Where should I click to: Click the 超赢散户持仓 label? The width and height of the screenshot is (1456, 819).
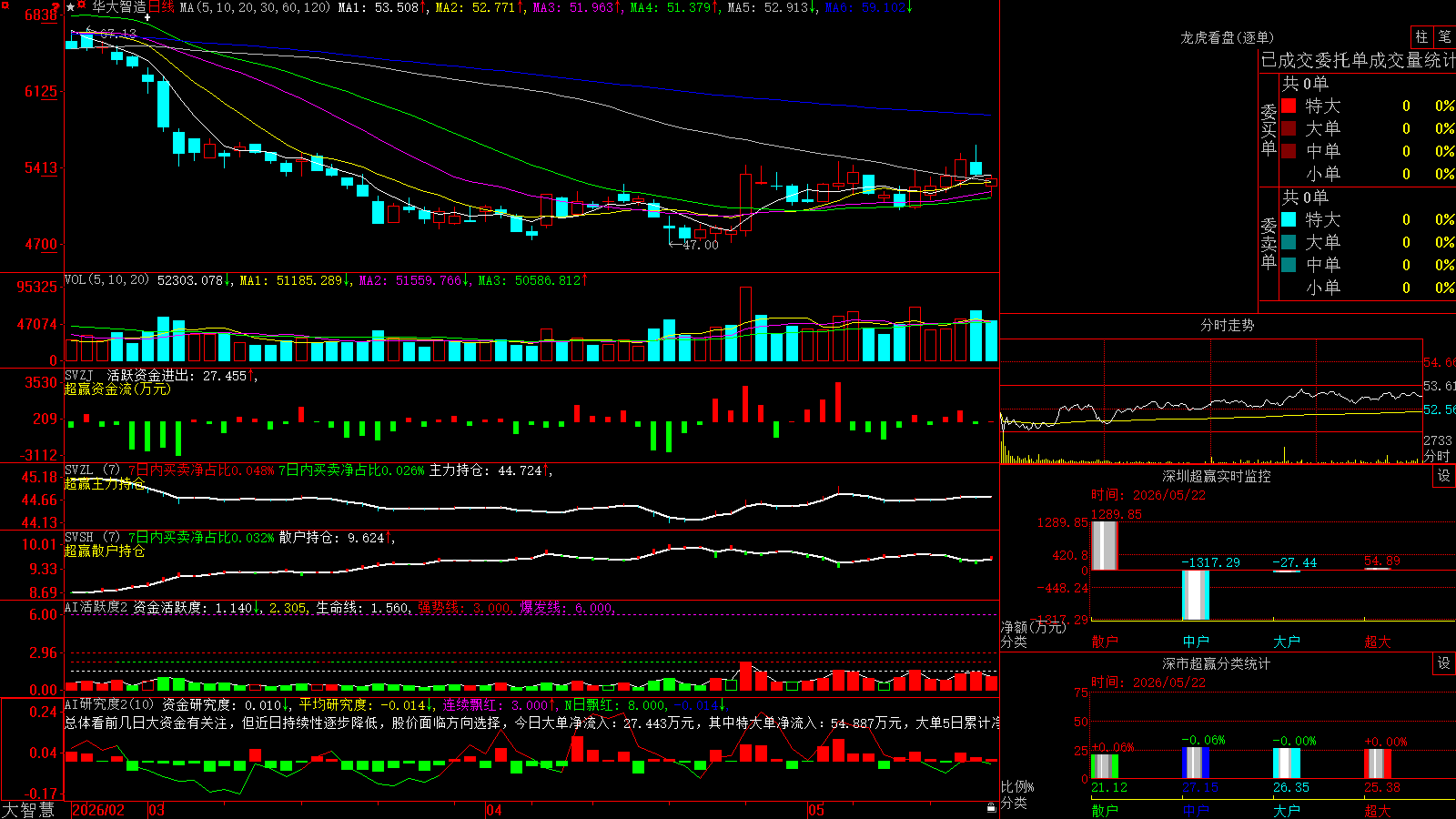click(105, 551)
